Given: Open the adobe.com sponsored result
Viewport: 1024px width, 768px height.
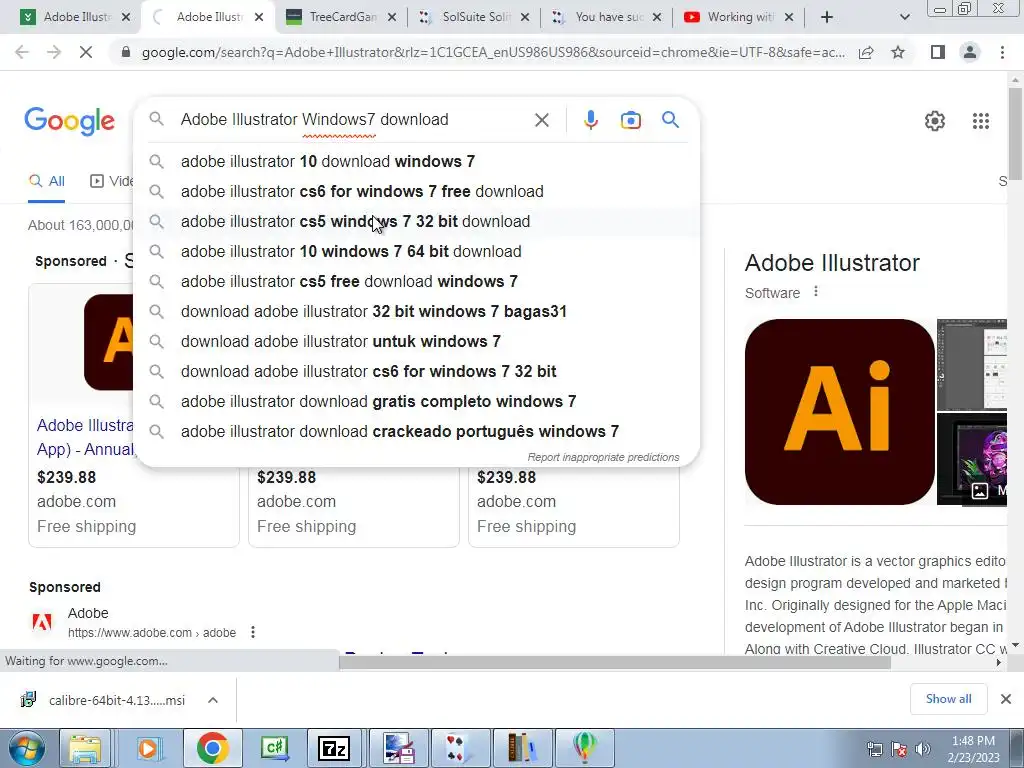Looking at the screenshot, I should (152, 632).
